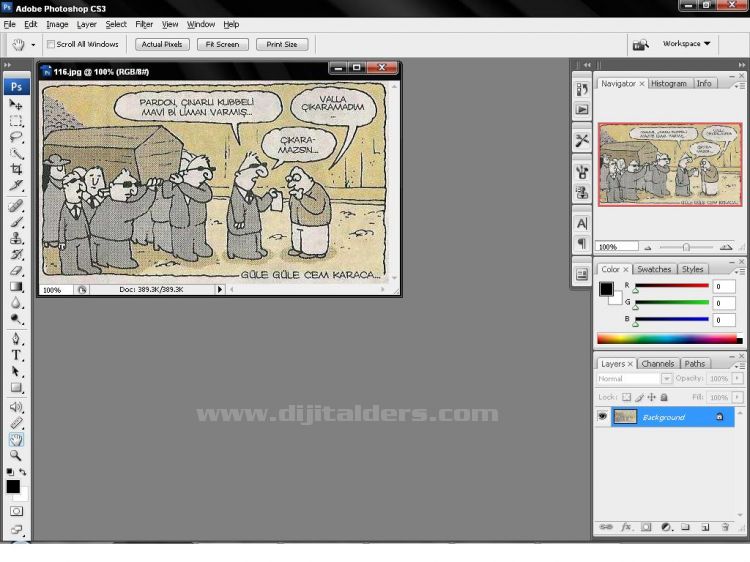Select the Crop tool
The image size is (750, 562).
click(x=16, y=169)
